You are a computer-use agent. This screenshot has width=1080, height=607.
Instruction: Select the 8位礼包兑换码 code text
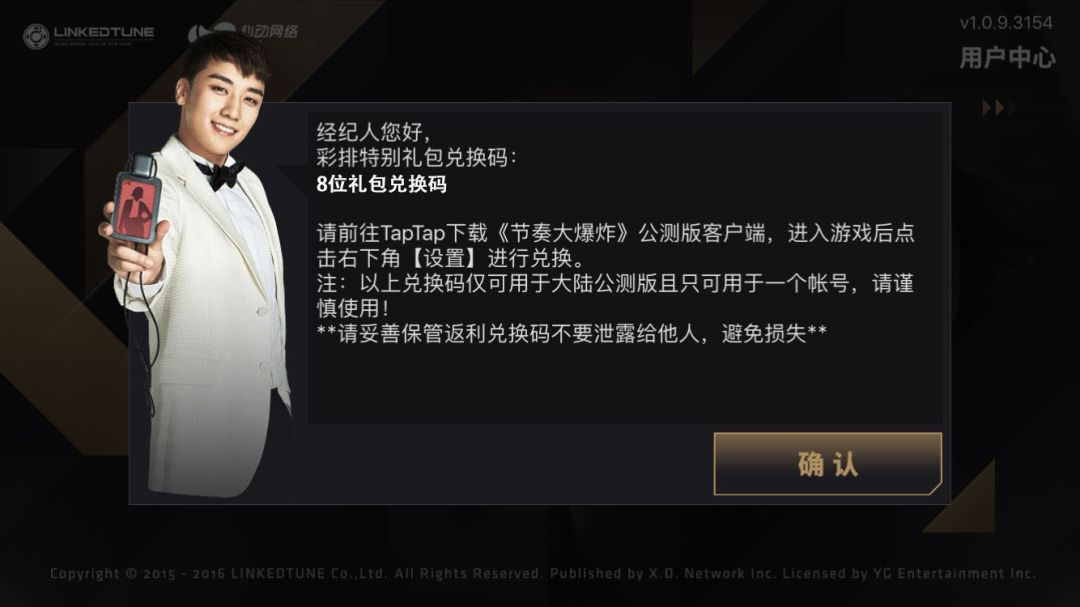click(382, 184)
